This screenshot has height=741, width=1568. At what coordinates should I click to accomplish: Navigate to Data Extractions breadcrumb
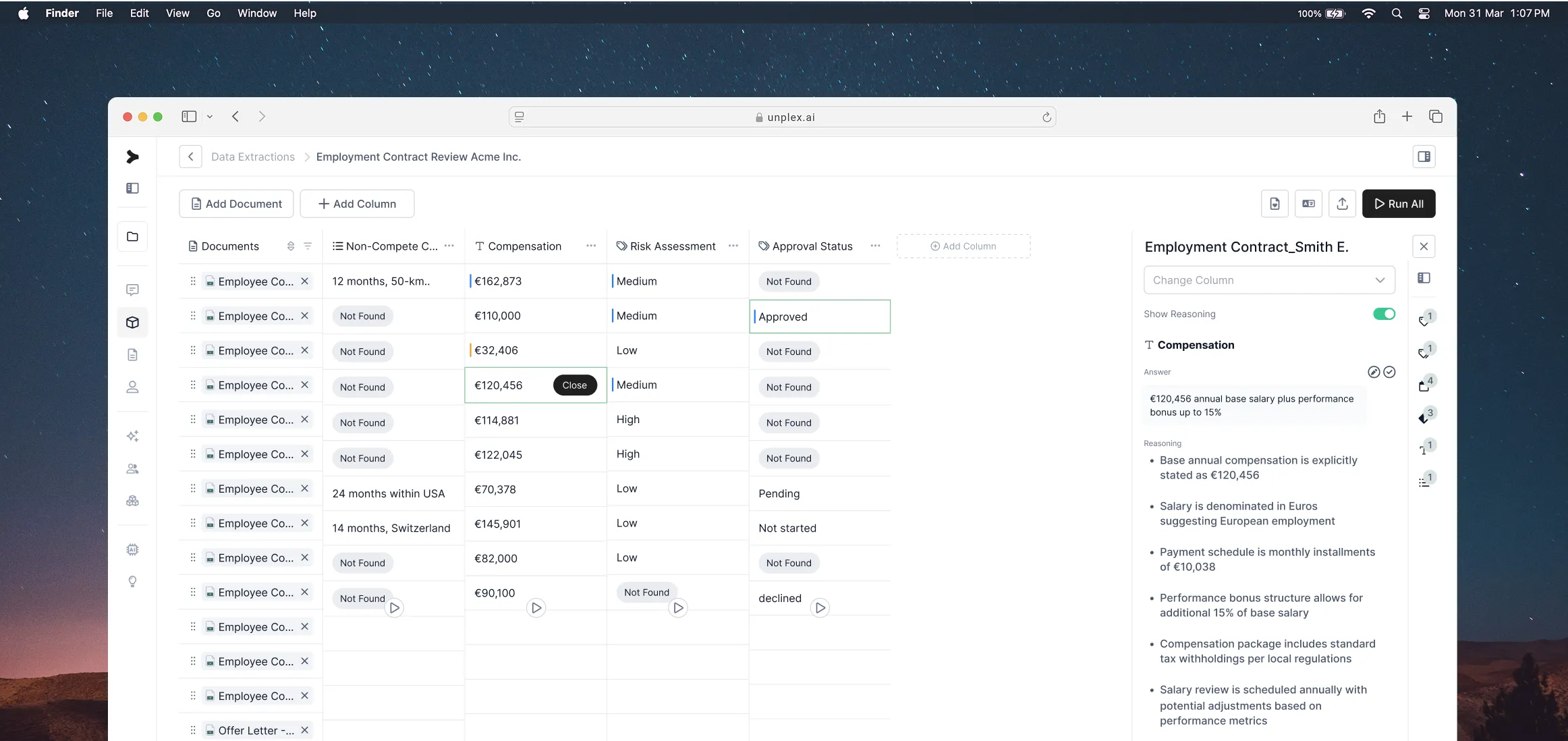pos(253,157)
